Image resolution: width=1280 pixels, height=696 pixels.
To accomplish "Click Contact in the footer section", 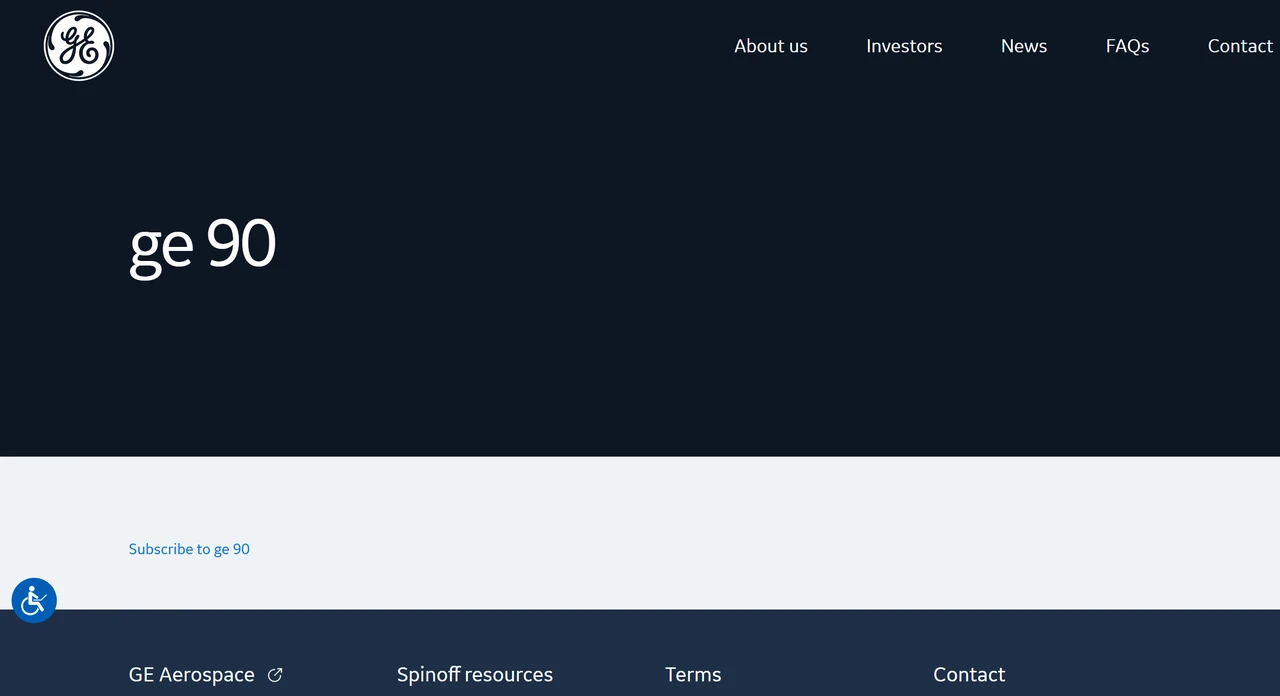I will click(x=969, y=674).
